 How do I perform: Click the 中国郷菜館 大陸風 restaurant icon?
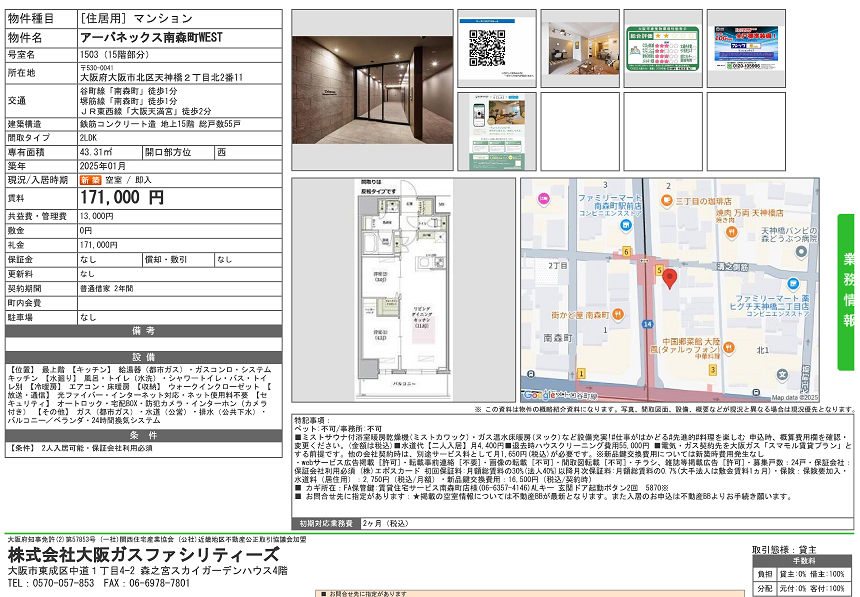point(728,346)
